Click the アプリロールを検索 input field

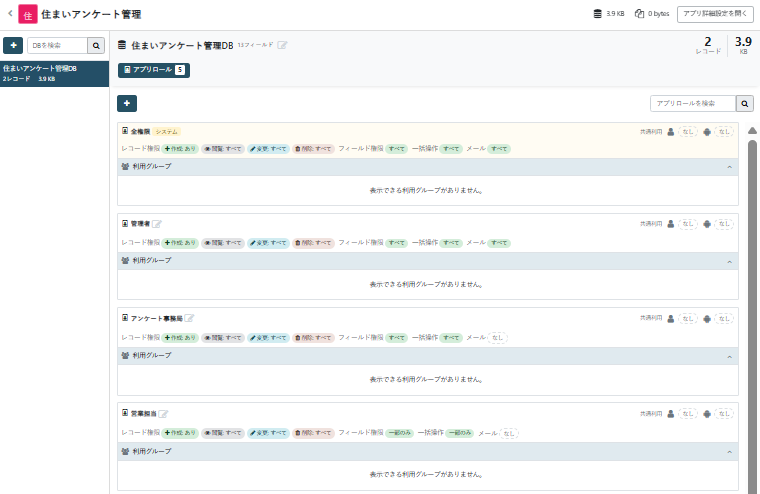pyautogui.click(x=693, y=103)
